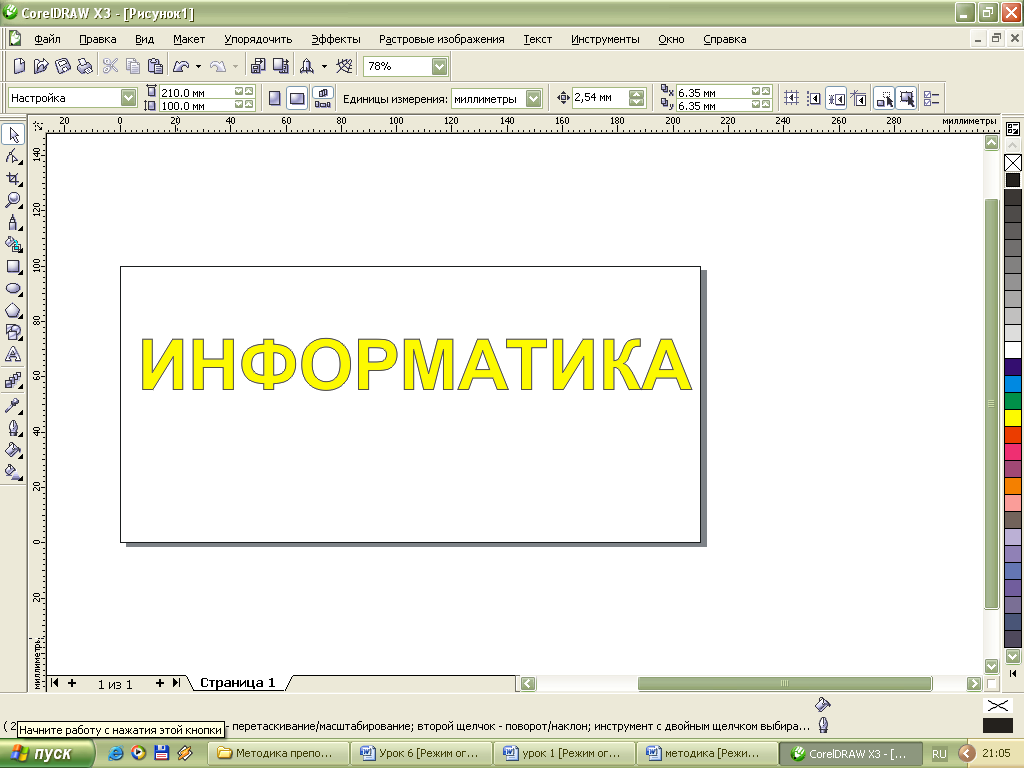The width and height of the screenshot is (1024, 768).
Task: Create a new document
Action: pos(20,66)
